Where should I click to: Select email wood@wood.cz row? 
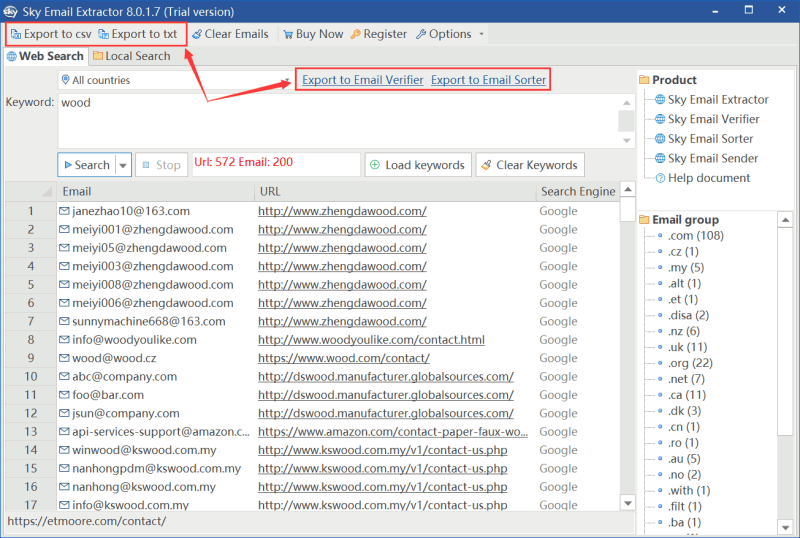[x=114, y=358]
